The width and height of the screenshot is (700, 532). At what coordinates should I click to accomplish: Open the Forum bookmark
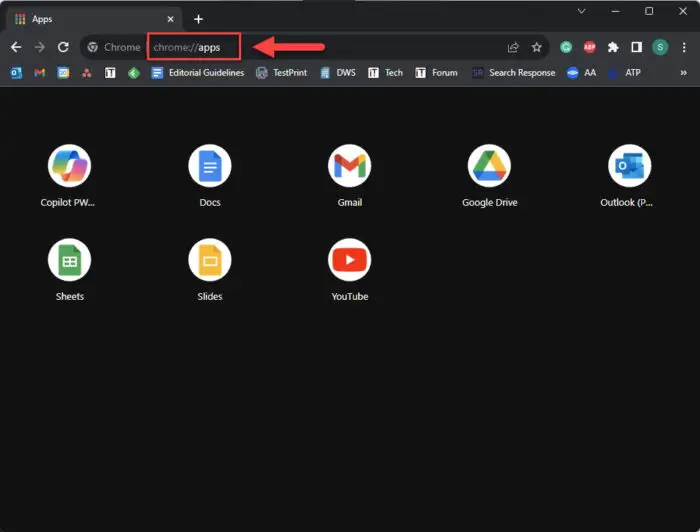pos(436,73)
